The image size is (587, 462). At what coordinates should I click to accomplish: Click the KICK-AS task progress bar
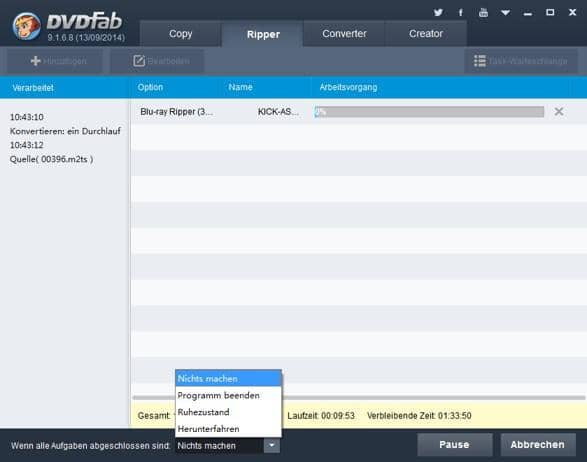pos(429,112)
